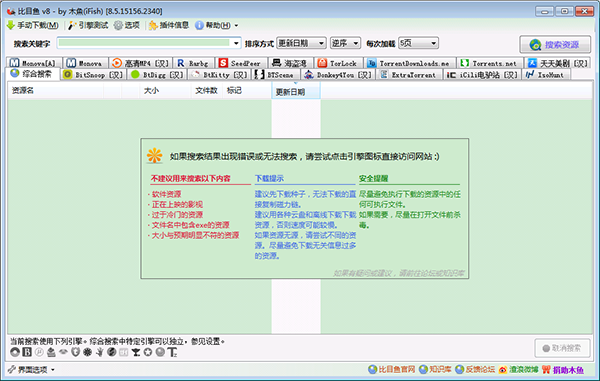Click the faded square engine icon
Image resolution: width=600 pixels, height=381 pixels.
(x=124, y=352)
